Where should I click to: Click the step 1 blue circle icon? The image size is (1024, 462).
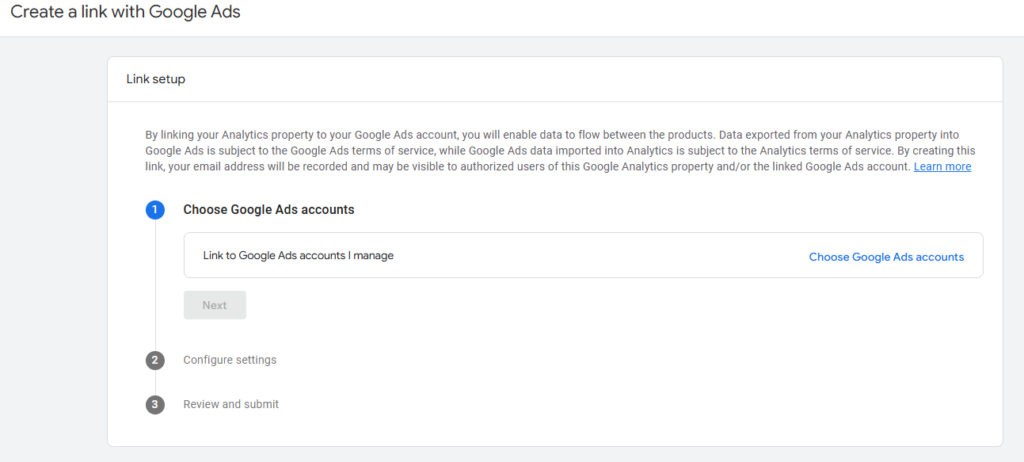pyautogui.click(x=155, y=210)
